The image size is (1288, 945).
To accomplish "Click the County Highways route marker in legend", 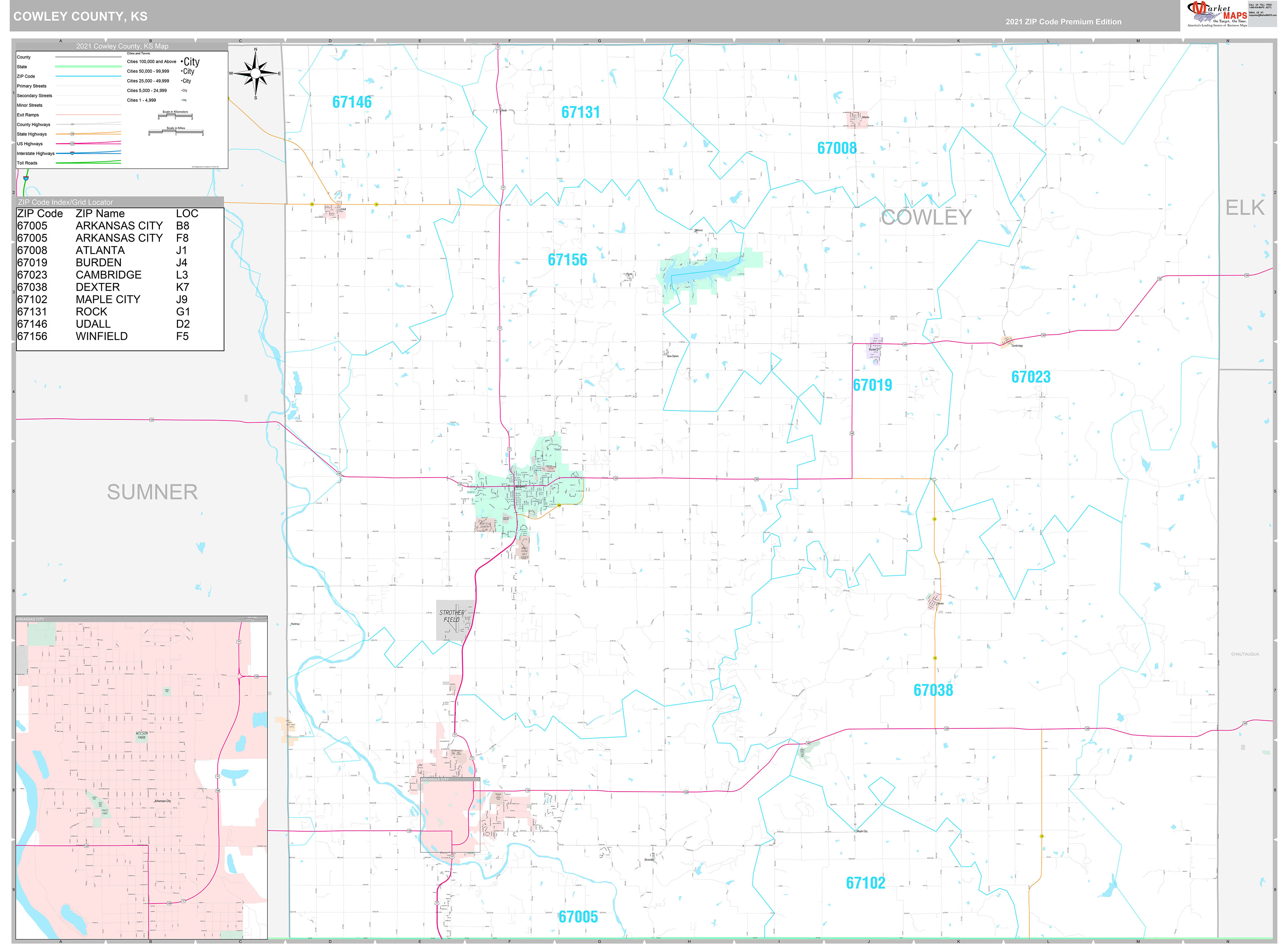I will [x=73, y=125].
